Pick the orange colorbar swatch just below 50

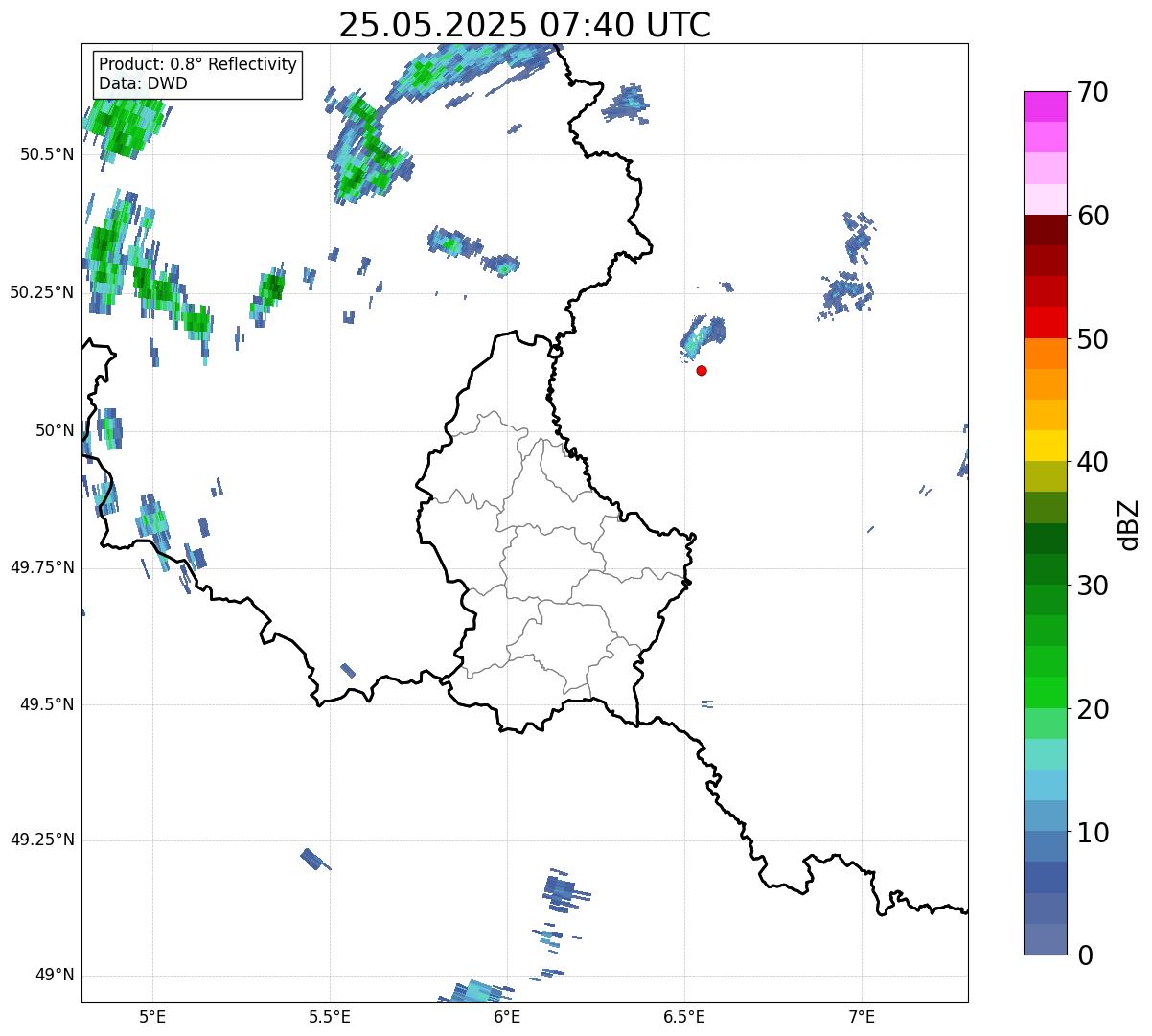[1046, 354]
